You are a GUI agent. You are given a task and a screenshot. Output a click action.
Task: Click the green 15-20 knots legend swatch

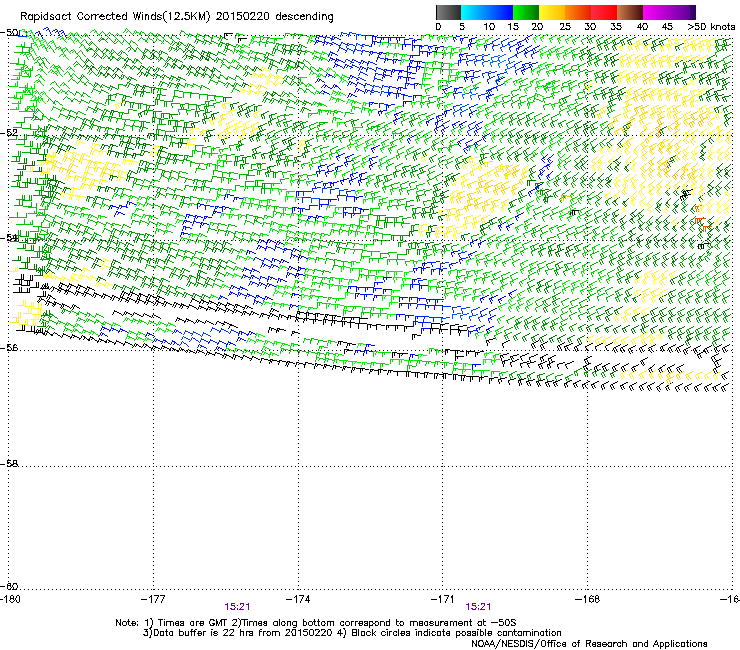click(x=526, y=12)
